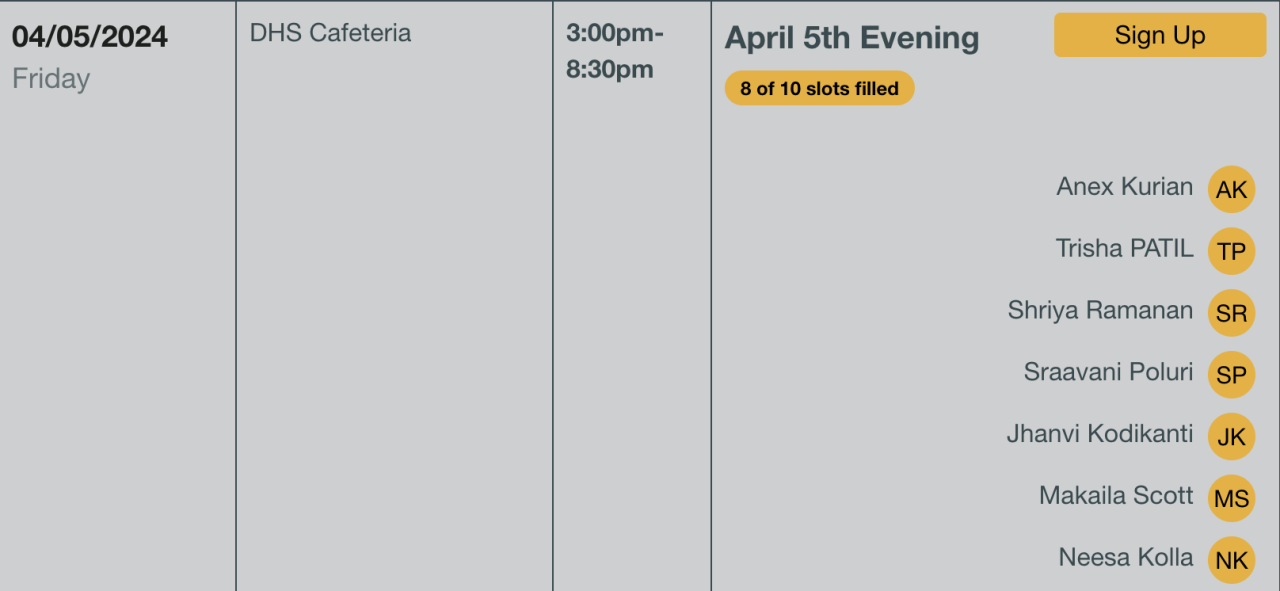Click the Sign Up button

click(x=1159, y=36)
